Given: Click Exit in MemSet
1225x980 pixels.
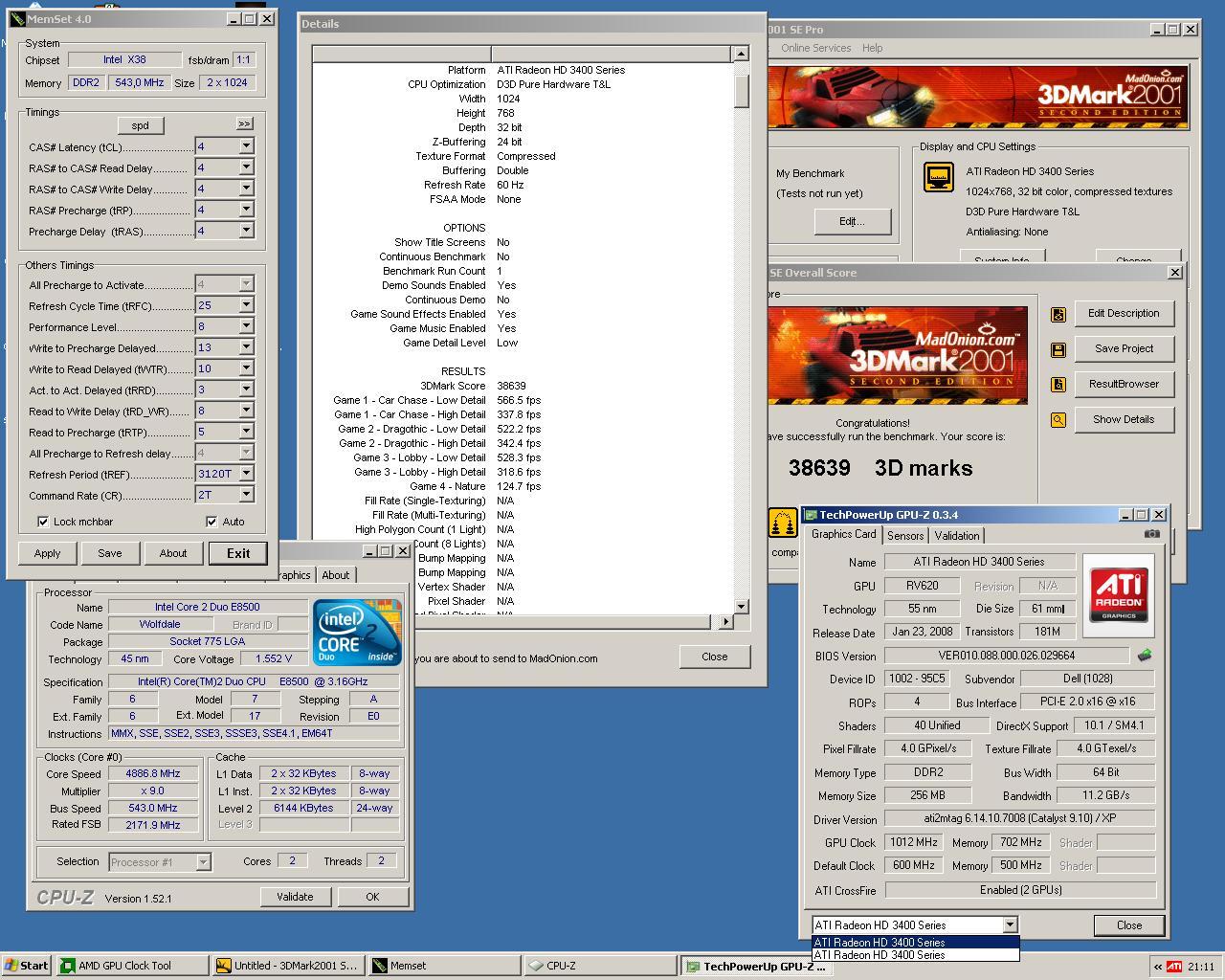Looking at the screenshot, I should click(x=238, y=553).
